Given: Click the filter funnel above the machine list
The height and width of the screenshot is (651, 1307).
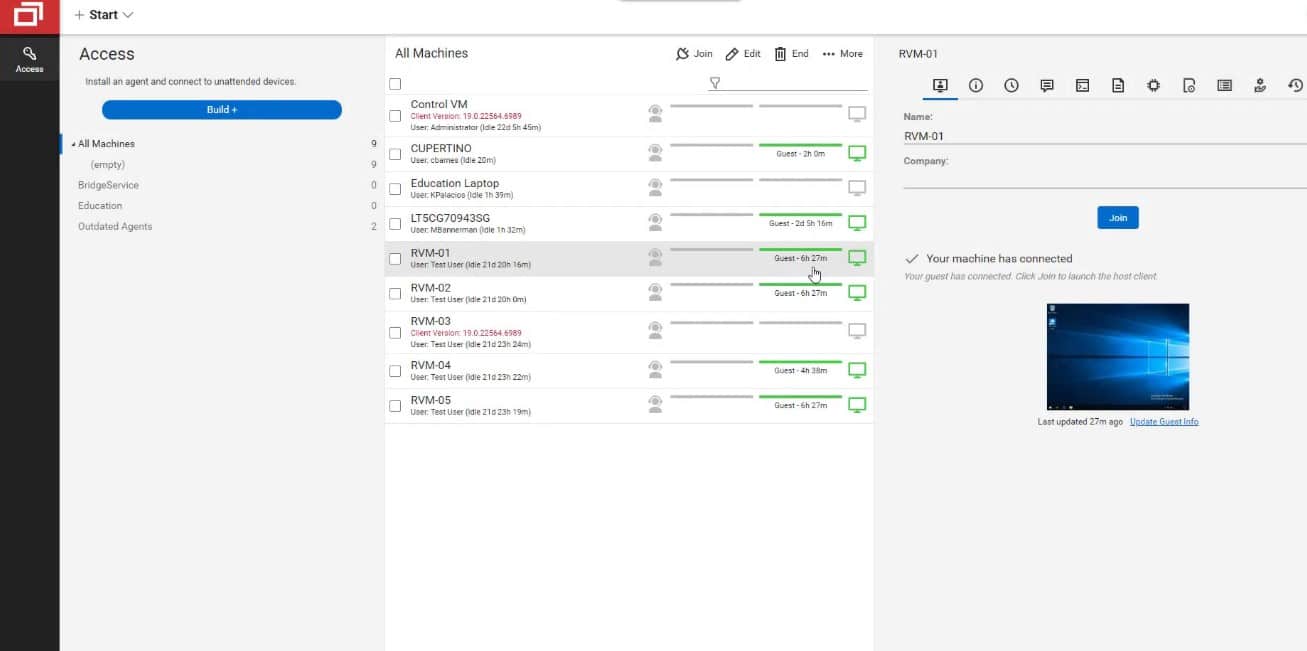Looking at the screenshot, I should 714,83.
